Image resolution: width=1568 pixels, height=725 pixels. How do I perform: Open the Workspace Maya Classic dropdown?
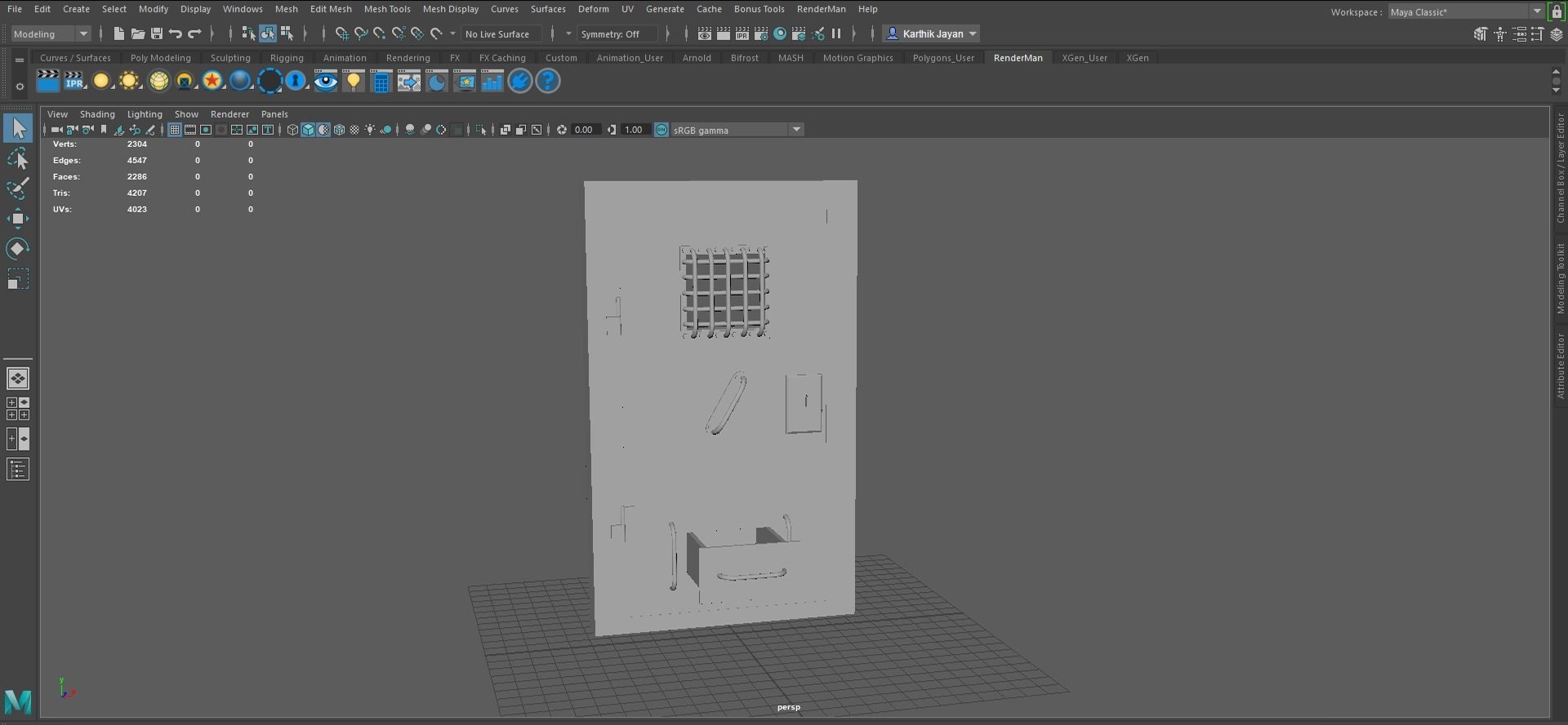[x=1466, y=11]
